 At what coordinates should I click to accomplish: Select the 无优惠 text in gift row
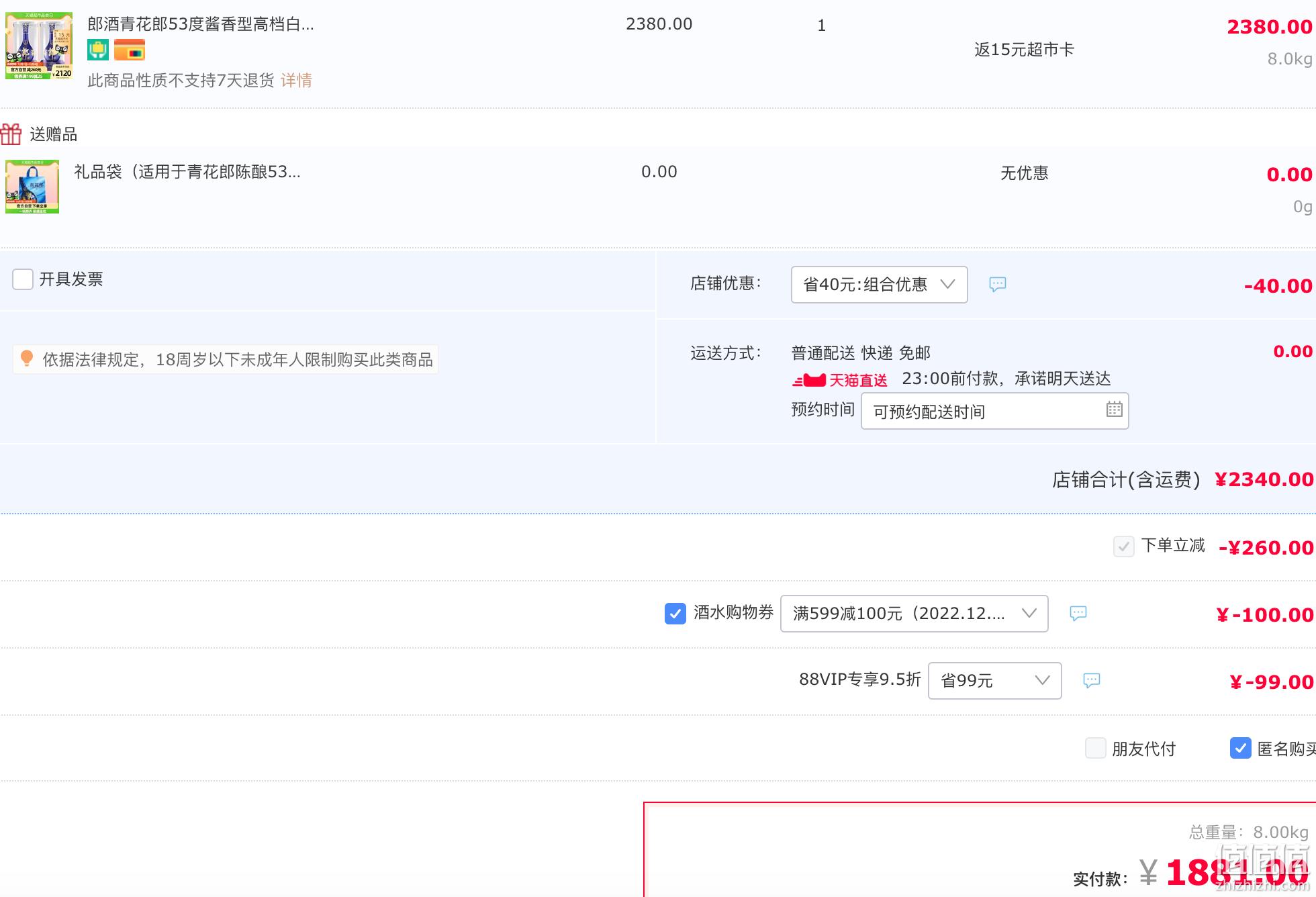pyautogui.click(x=1024, y=173)
